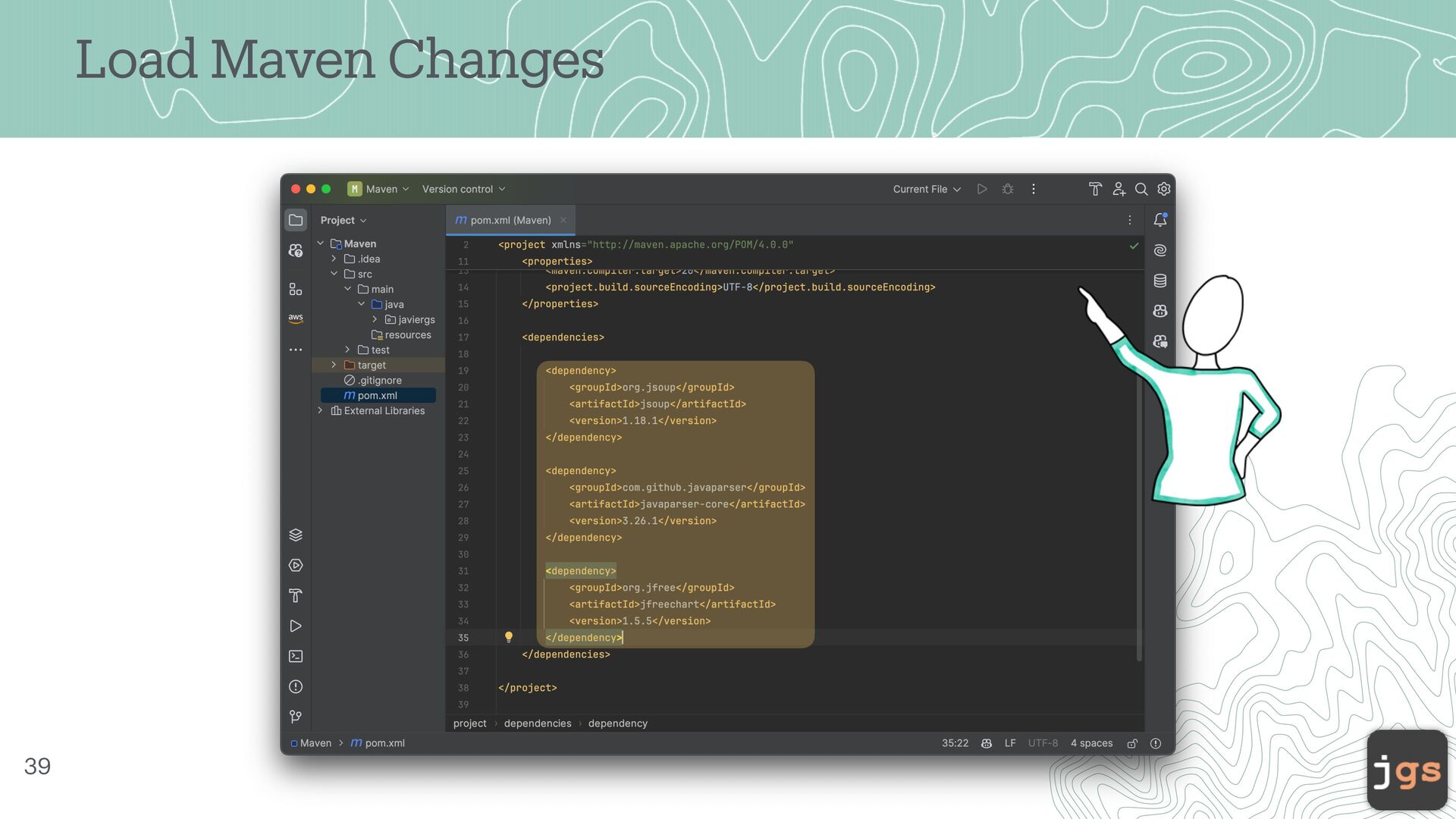Click Copilot status icon in status bar
Image resolution: width=1456 pixels, height=819 pixels.
pyautogui.click(x=987, y=743)
